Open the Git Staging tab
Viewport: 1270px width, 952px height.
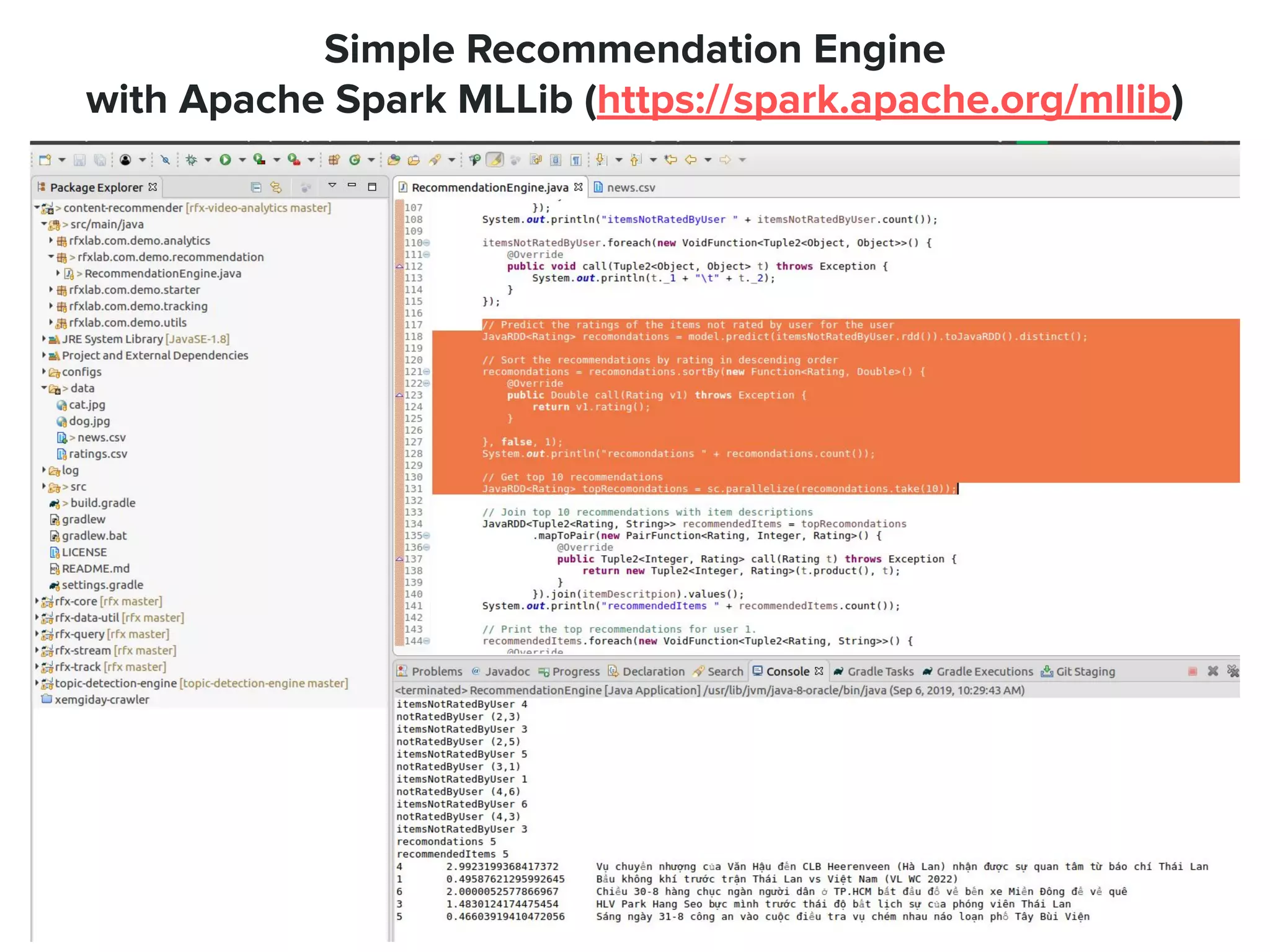pyautogui.click(x=1078, y=671)
